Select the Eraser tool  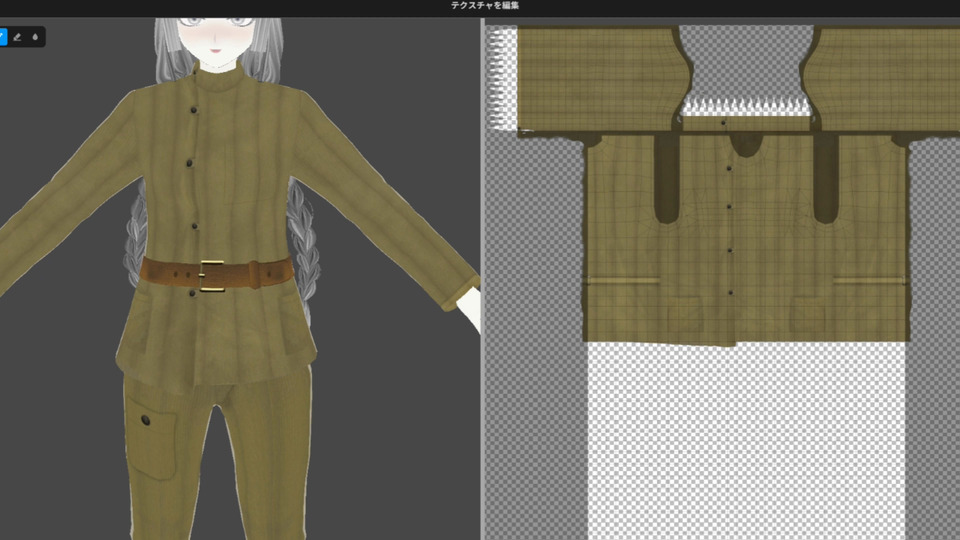pyautogui.click(x=17, y=37)
